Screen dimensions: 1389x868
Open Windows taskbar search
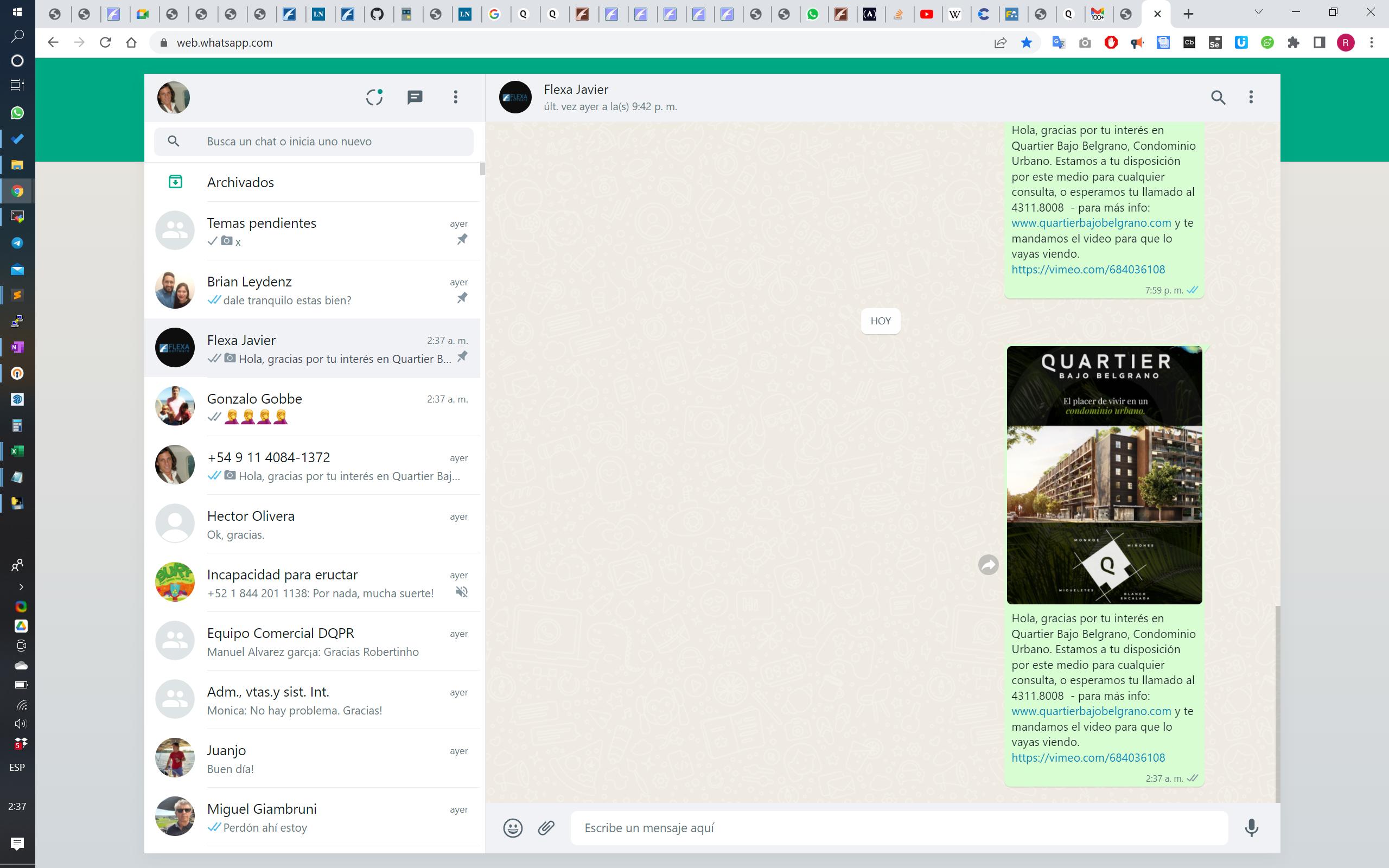point(17,36)
